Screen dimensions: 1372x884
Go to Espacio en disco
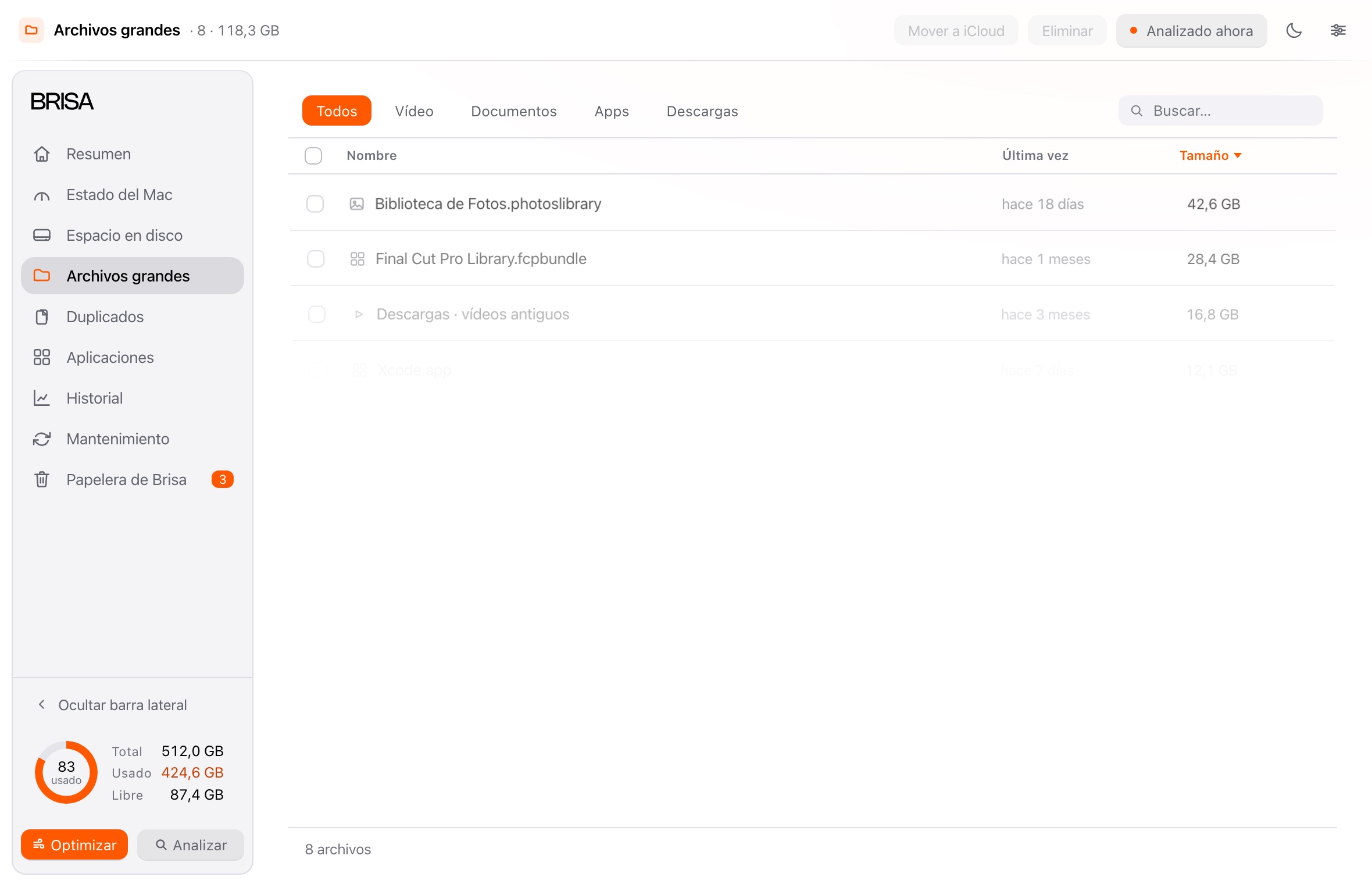tap(133, 236)
